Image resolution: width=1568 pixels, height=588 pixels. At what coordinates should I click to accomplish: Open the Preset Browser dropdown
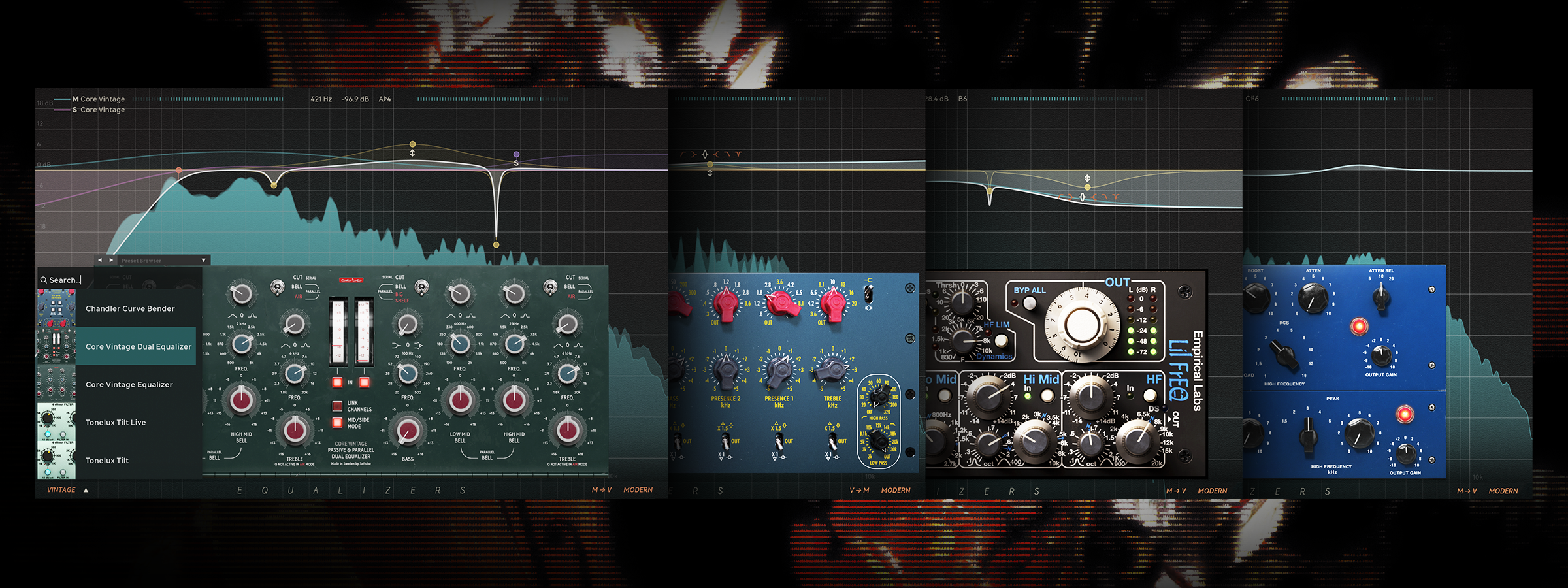203,260
